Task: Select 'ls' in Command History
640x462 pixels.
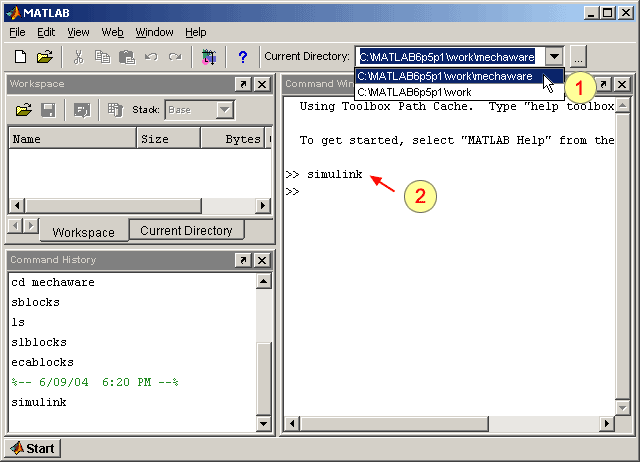Action: 18,322
